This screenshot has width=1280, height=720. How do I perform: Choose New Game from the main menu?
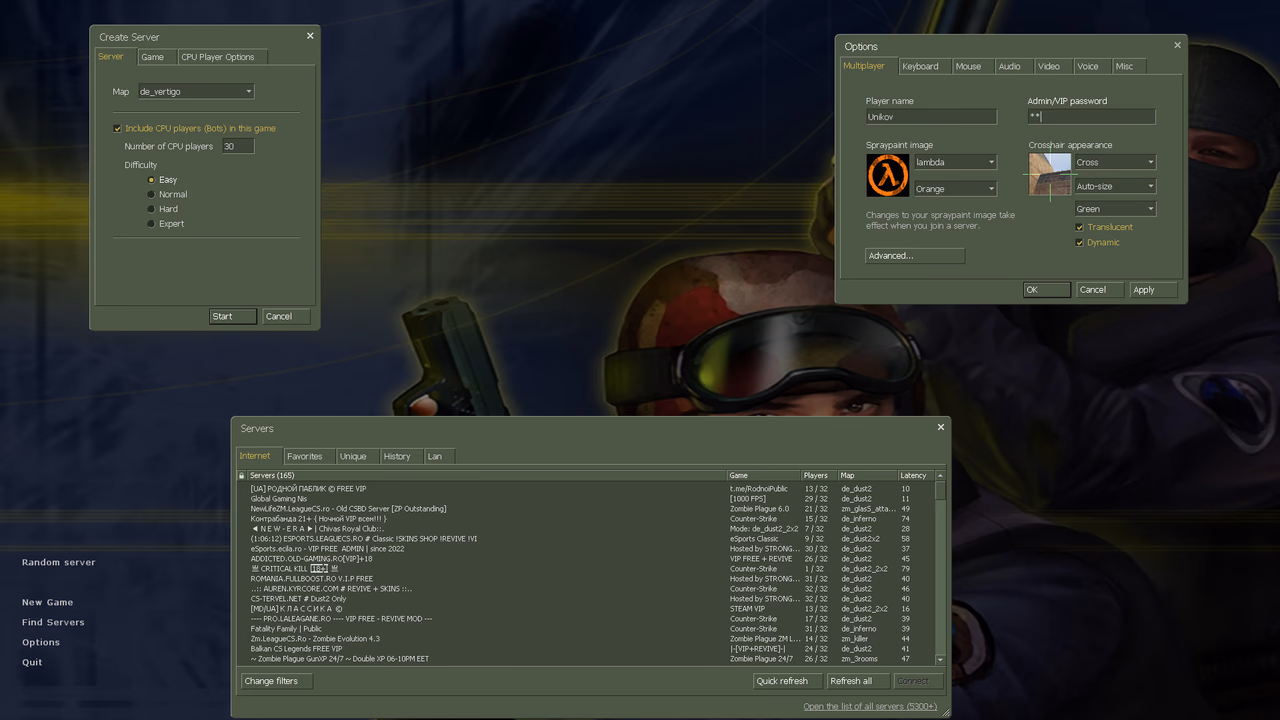click(x=48, y=603)
